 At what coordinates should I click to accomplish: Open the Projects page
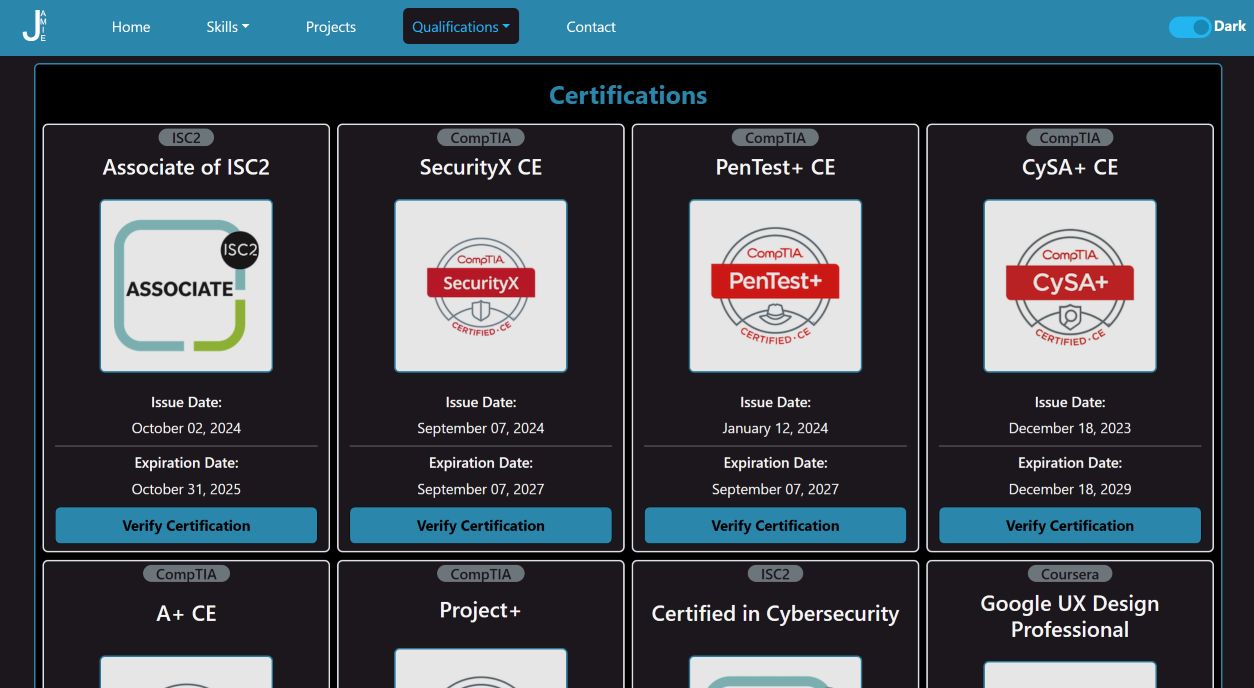(x=330, y=27)
